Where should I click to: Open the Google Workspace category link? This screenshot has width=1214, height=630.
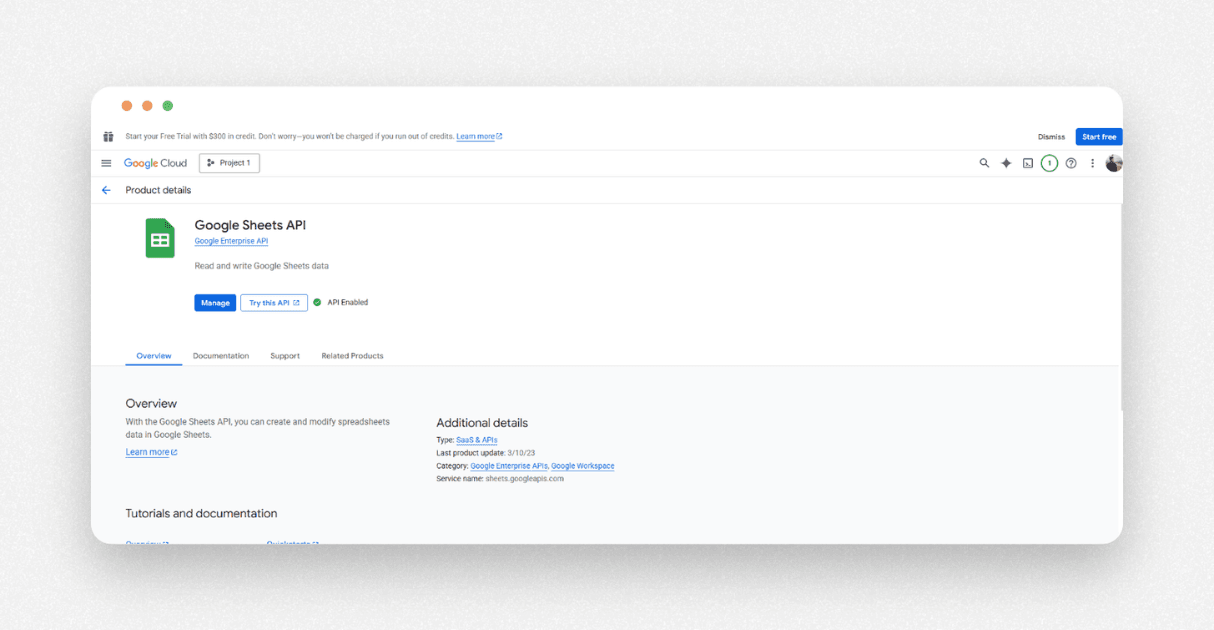(583, 466)
